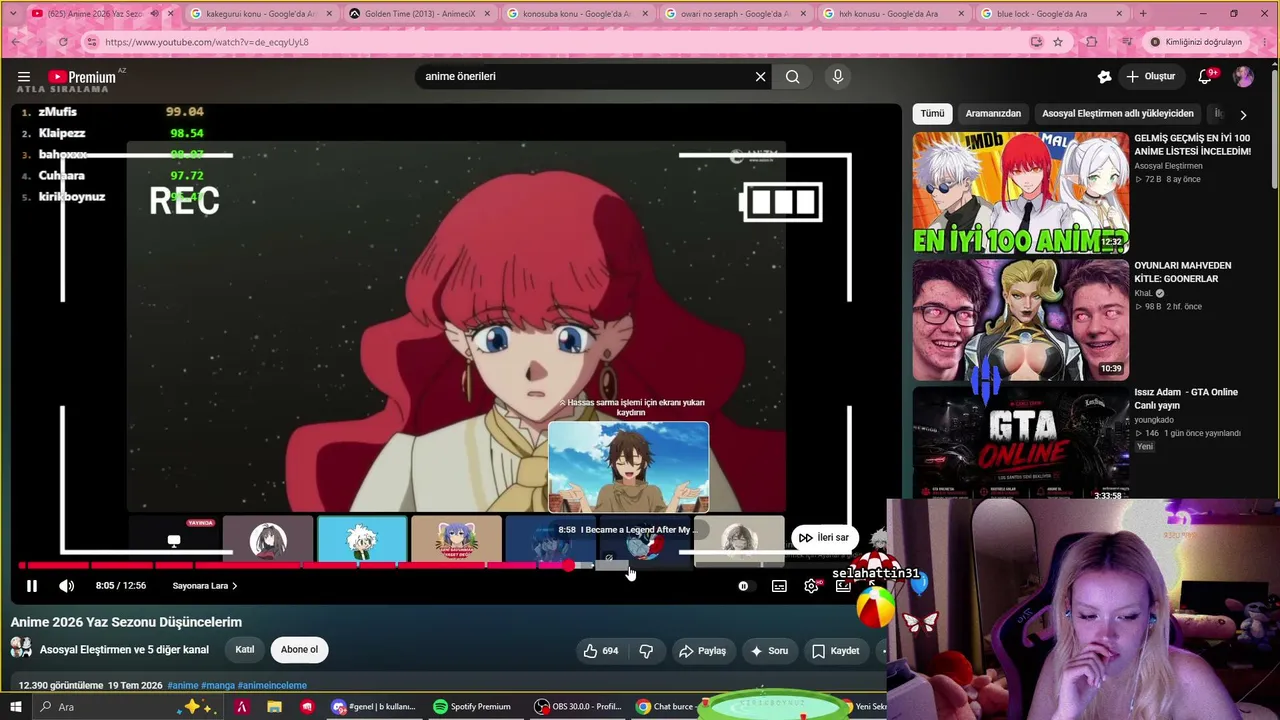Open a new browser tab
Screen dimensions: 1280x720
[1143, 14]
